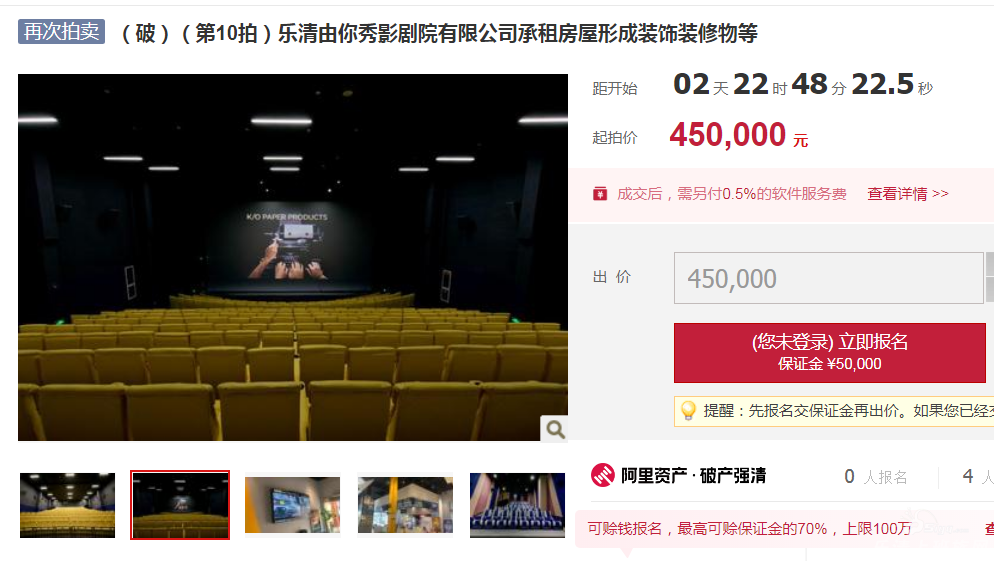The height and width of the screenshot is (561, 994).
Task: Open the large theater main photo
Action: tap(293, 257)
